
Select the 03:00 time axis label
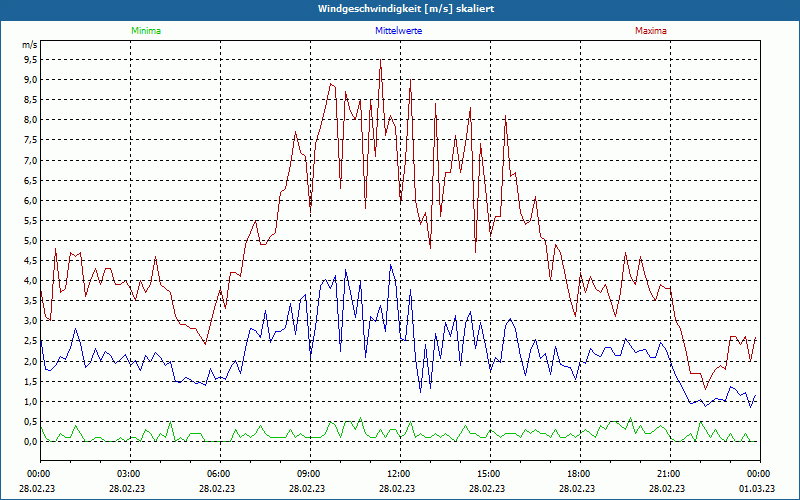129,473
